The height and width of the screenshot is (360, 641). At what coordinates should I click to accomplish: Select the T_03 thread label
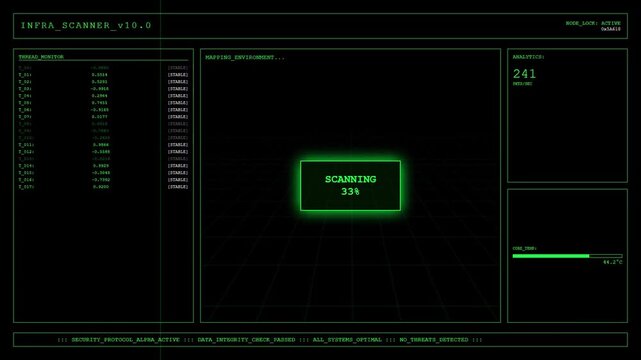pyautogui.click(x=25, y=89)
